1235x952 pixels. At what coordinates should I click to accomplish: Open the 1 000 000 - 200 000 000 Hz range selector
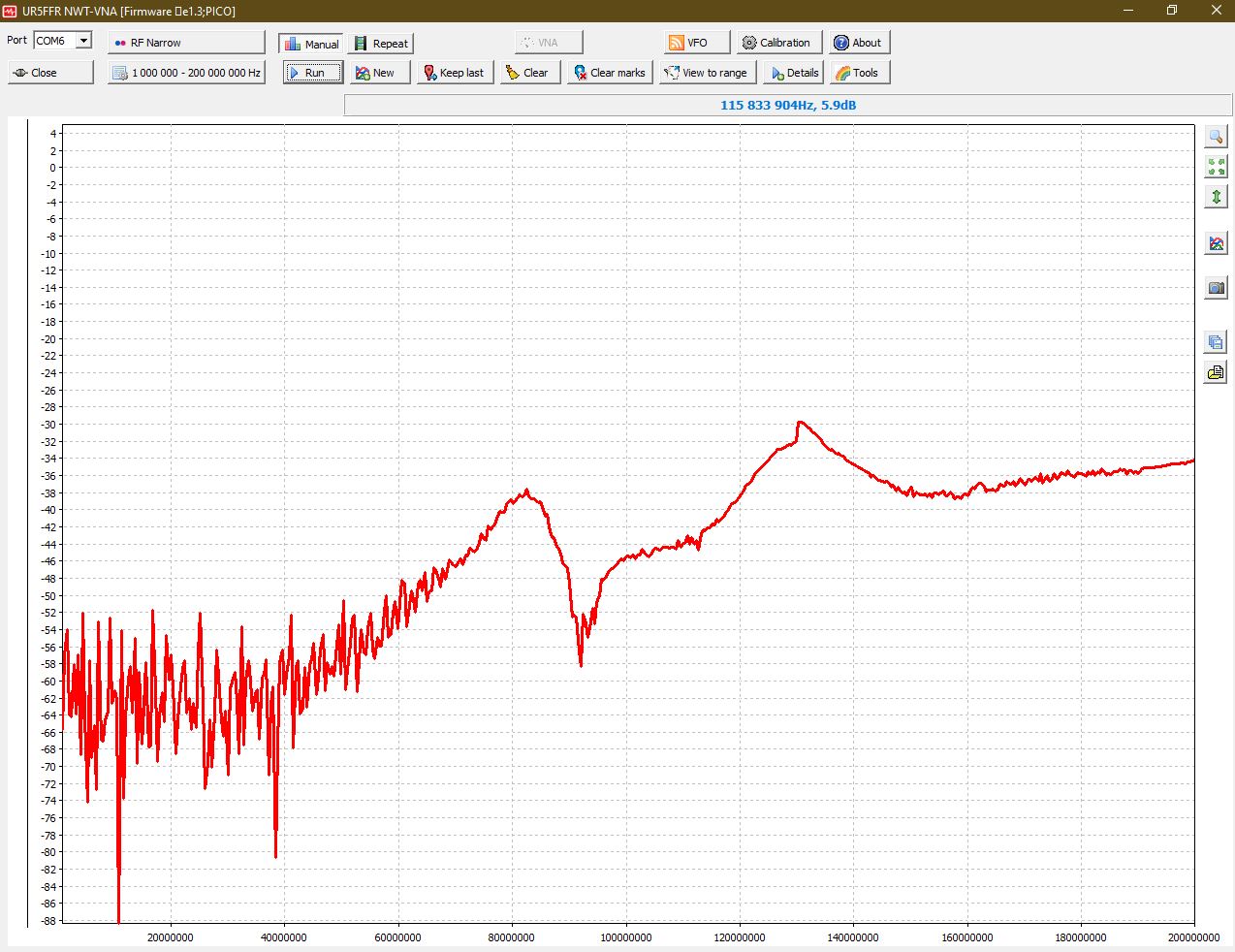point(186,73)
